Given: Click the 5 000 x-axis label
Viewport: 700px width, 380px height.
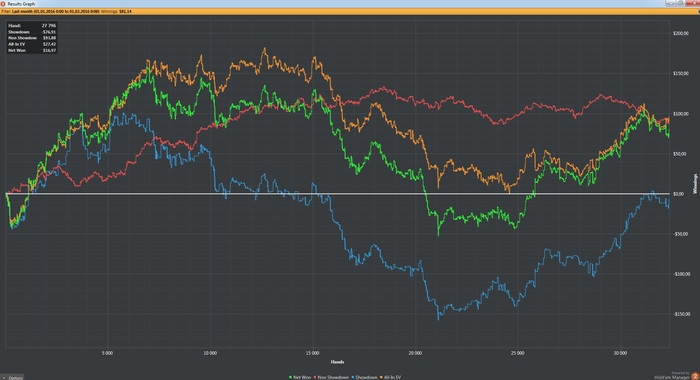Looking at the screenshot, I should click(x=107, y=353).
